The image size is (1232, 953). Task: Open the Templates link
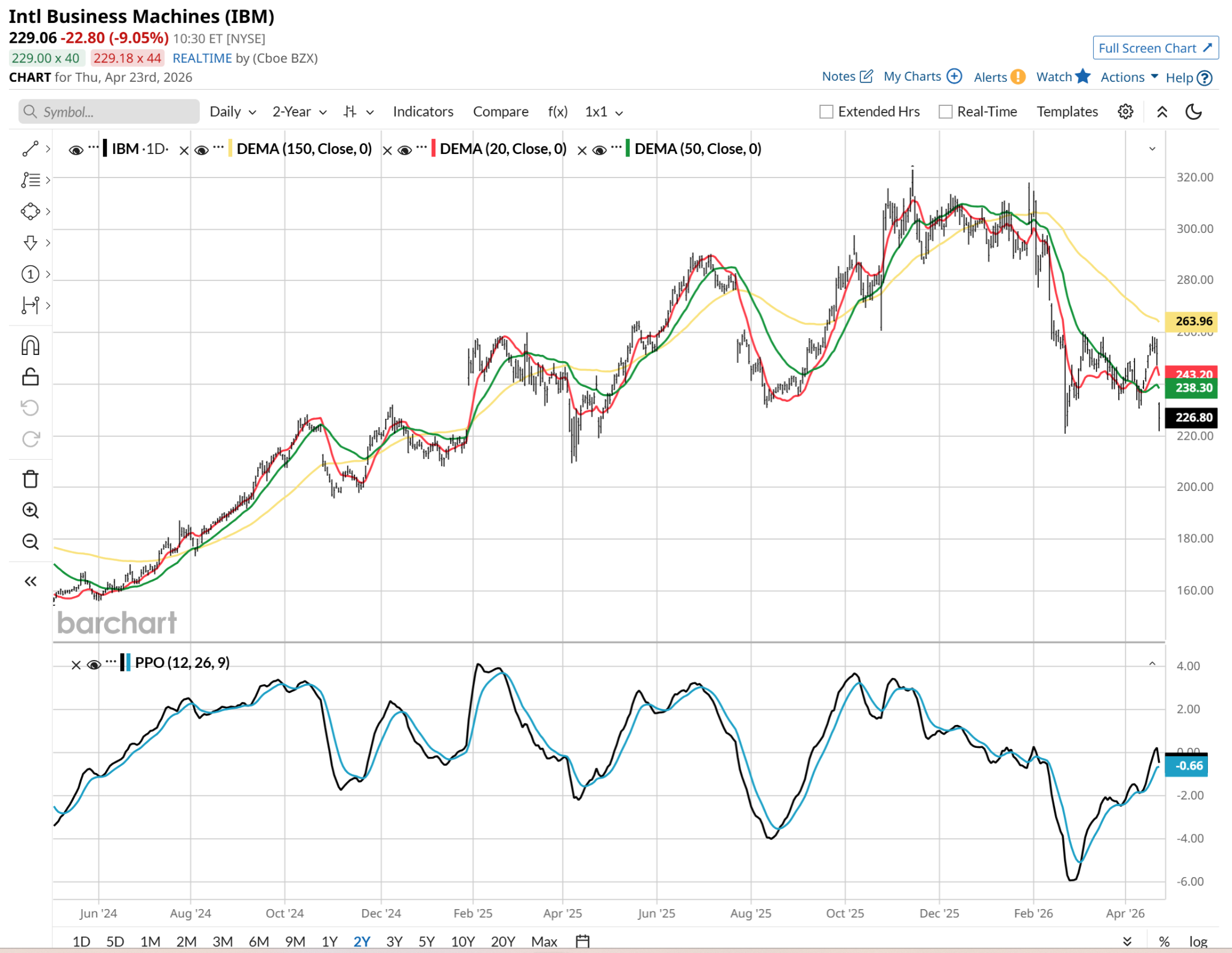click(1067, 112)
